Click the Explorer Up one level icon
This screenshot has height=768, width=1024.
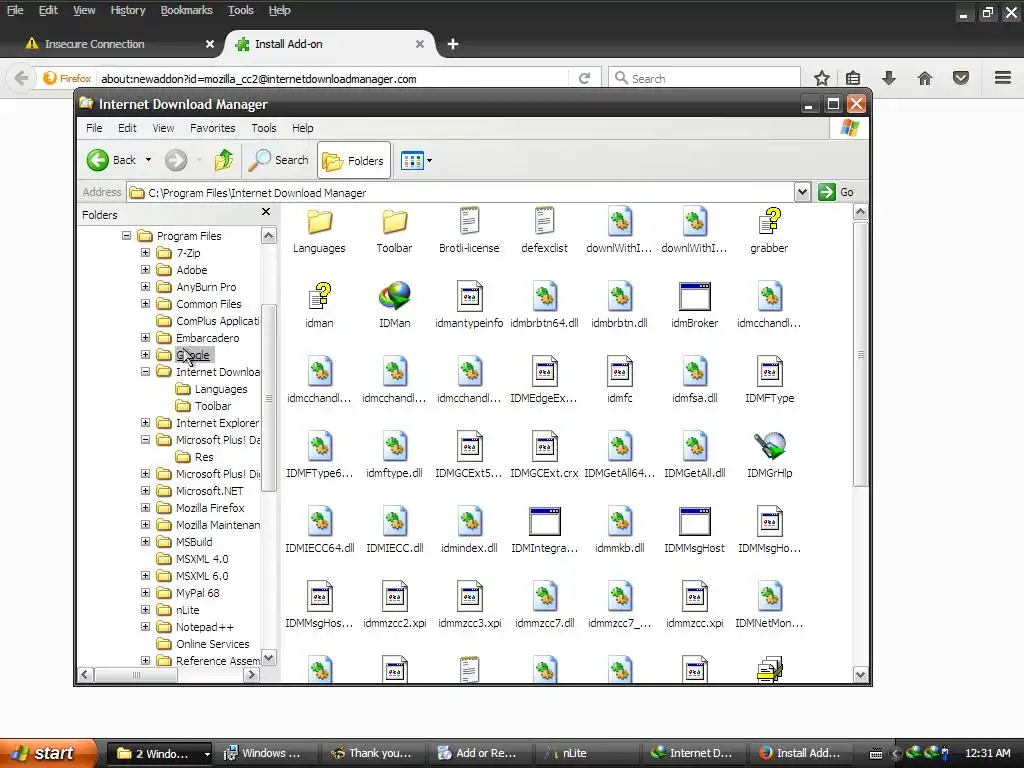[224, 160]
